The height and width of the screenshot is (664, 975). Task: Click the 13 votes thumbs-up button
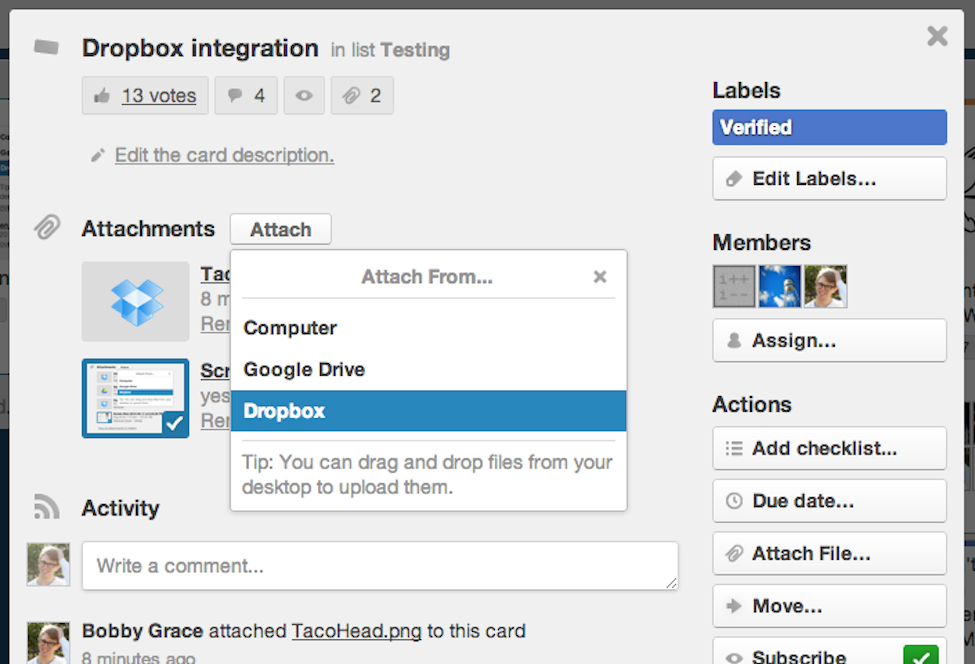[x=146, y=96]
